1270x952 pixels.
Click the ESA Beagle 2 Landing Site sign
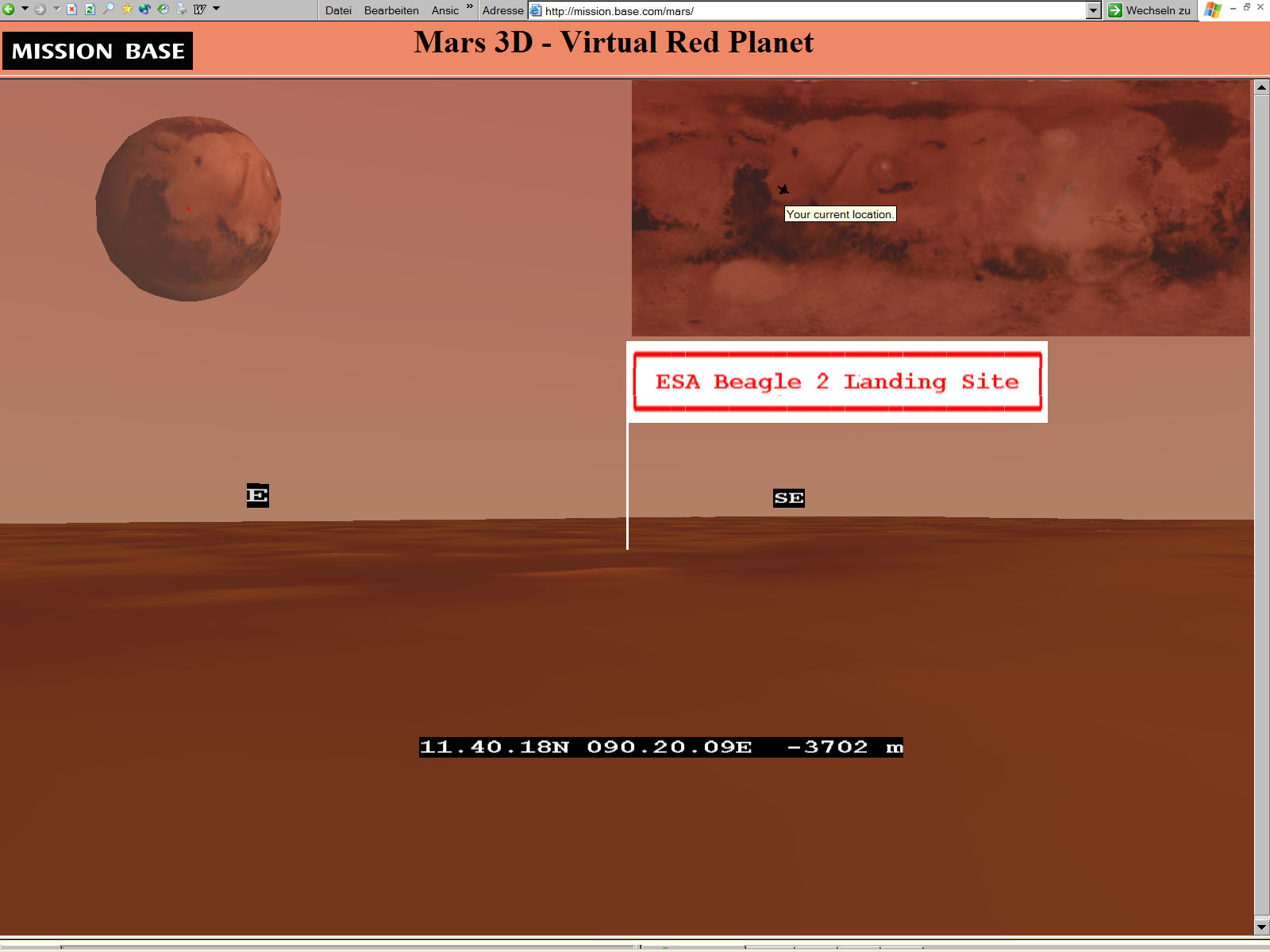pos(837,382)
